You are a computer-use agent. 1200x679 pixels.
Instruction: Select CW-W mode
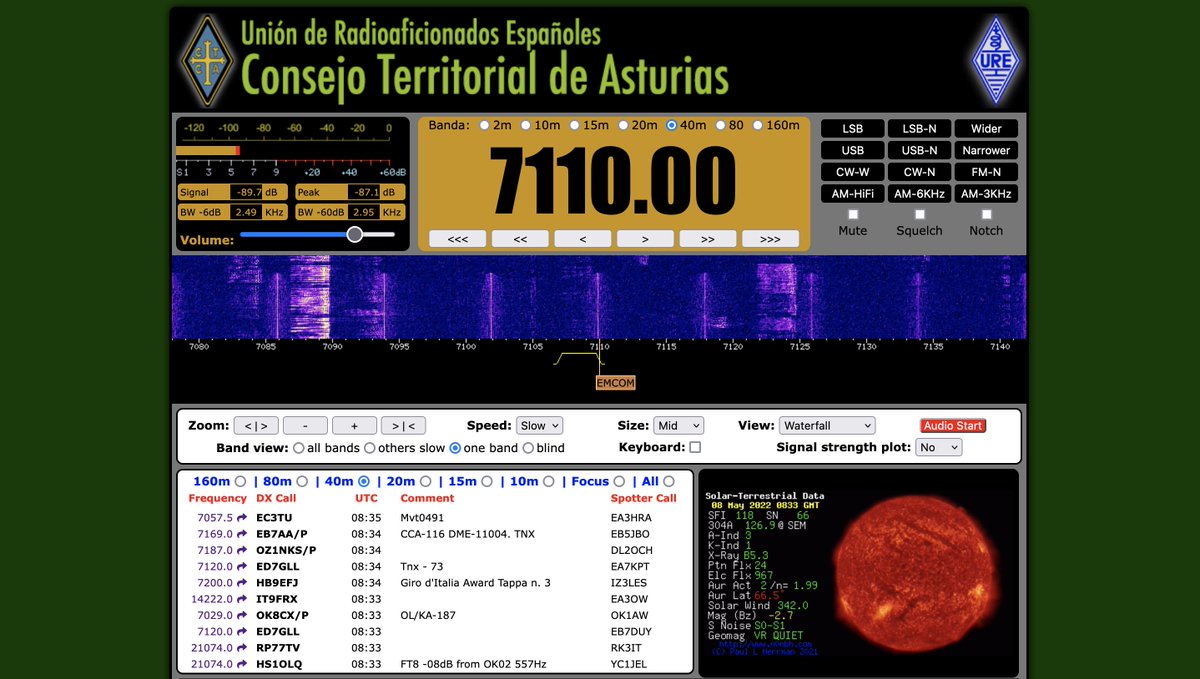click(x=853, y=172)
